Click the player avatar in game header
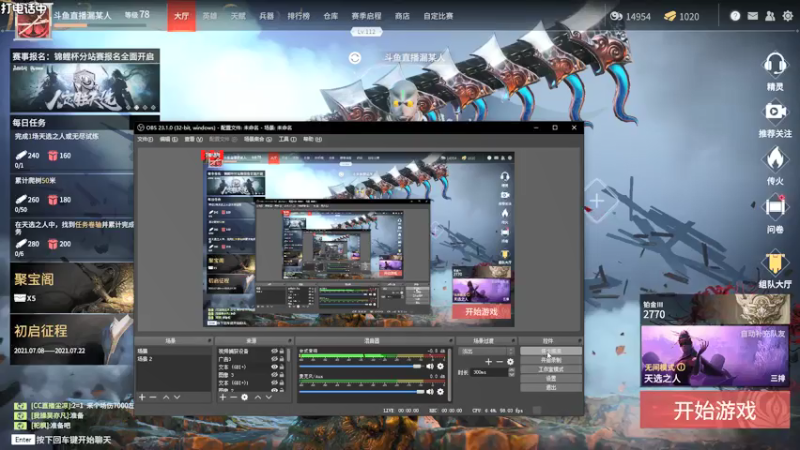 [x=32, y=21]
